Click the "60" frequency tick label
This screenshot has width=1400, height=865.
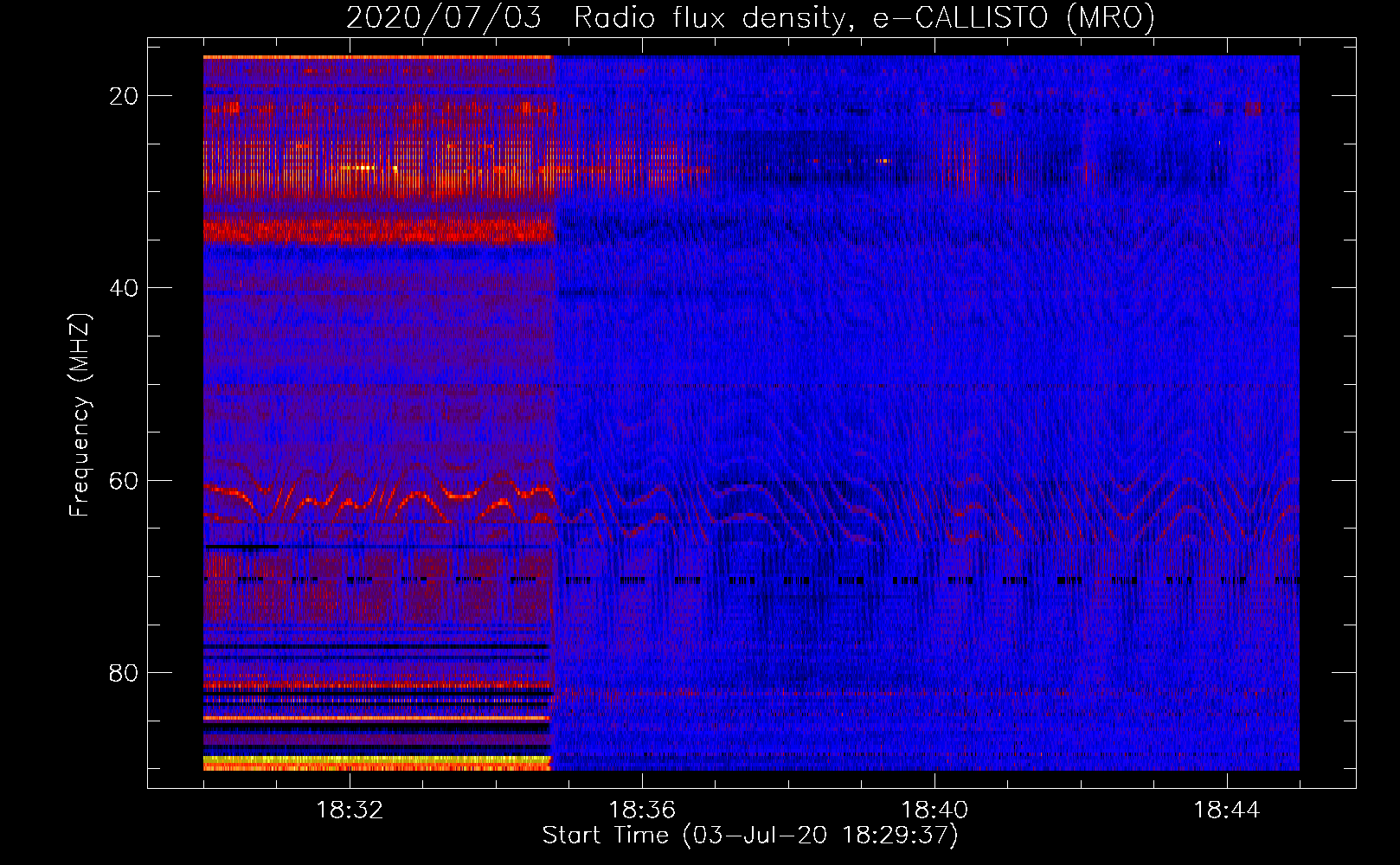[x=125, y=480]
